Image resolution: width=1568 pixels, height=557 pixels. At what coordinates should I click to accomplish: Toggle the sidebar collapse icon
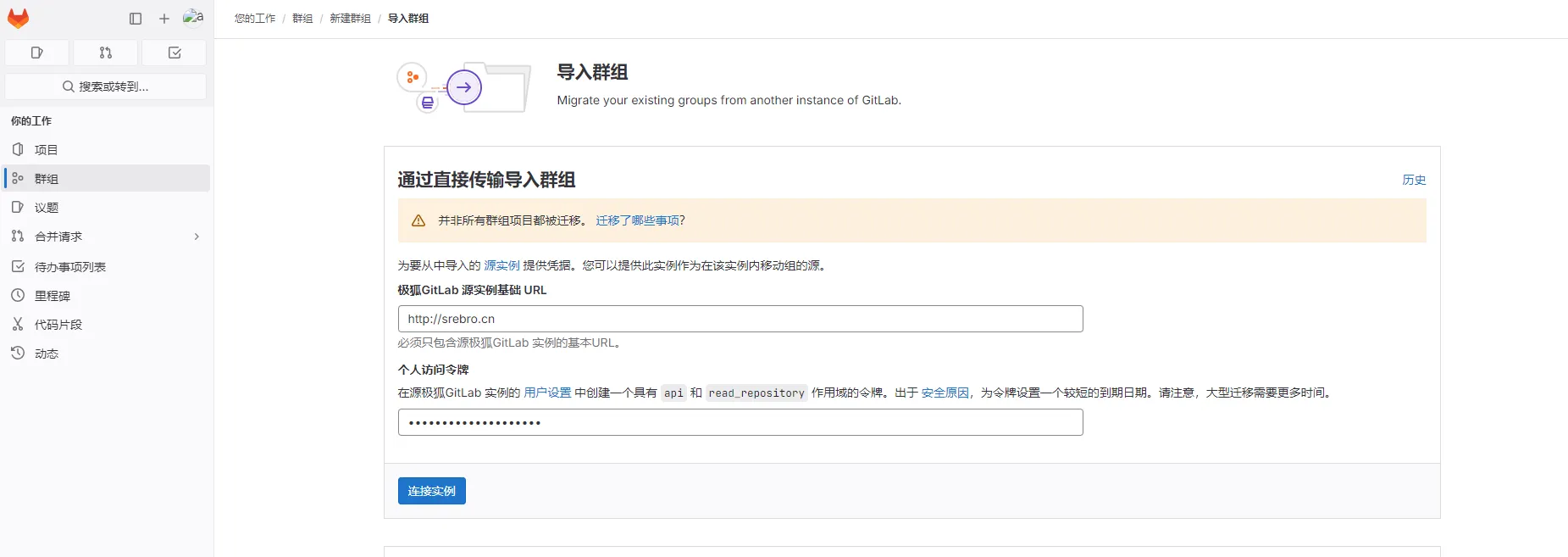pos(136,19)
